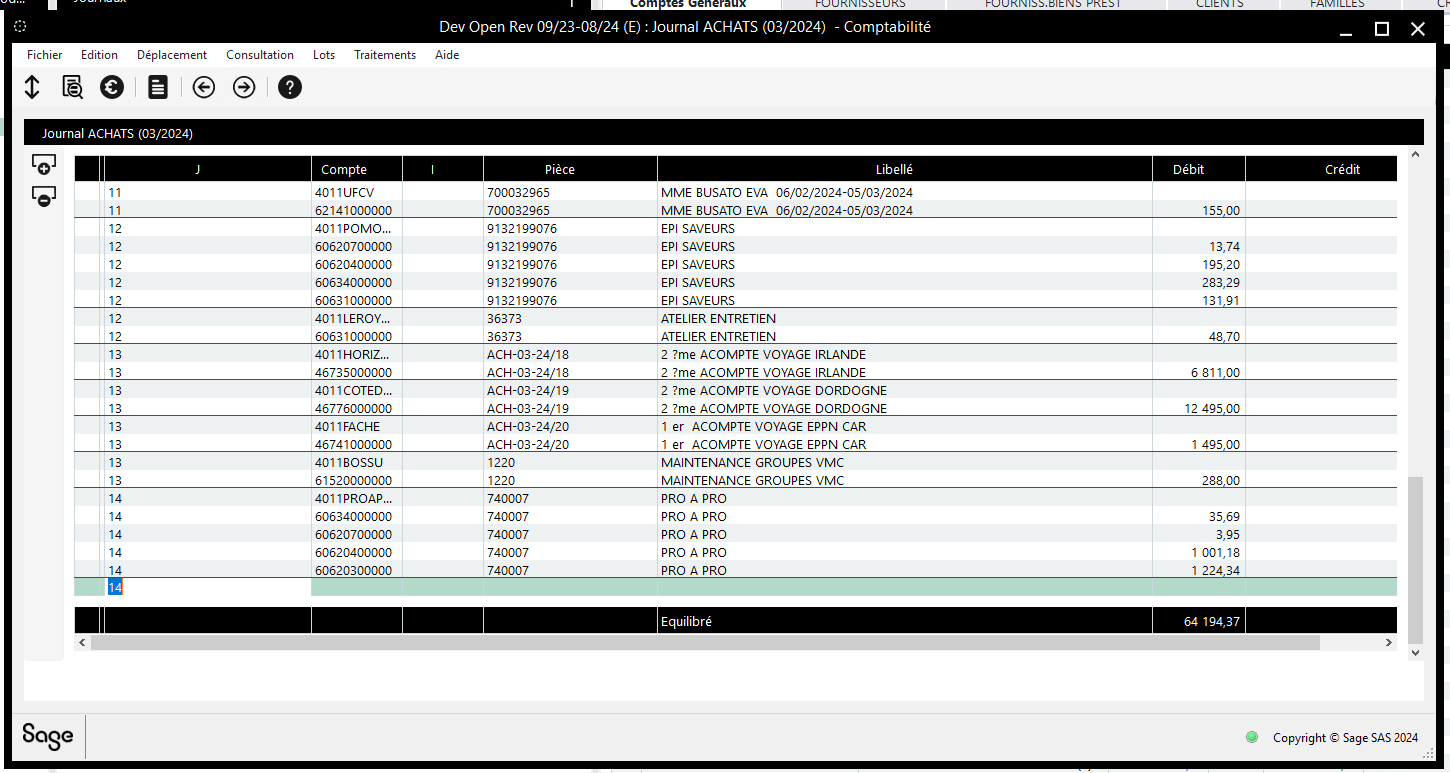
Task: Open the Traitements menu
Action: click(385, 55)
